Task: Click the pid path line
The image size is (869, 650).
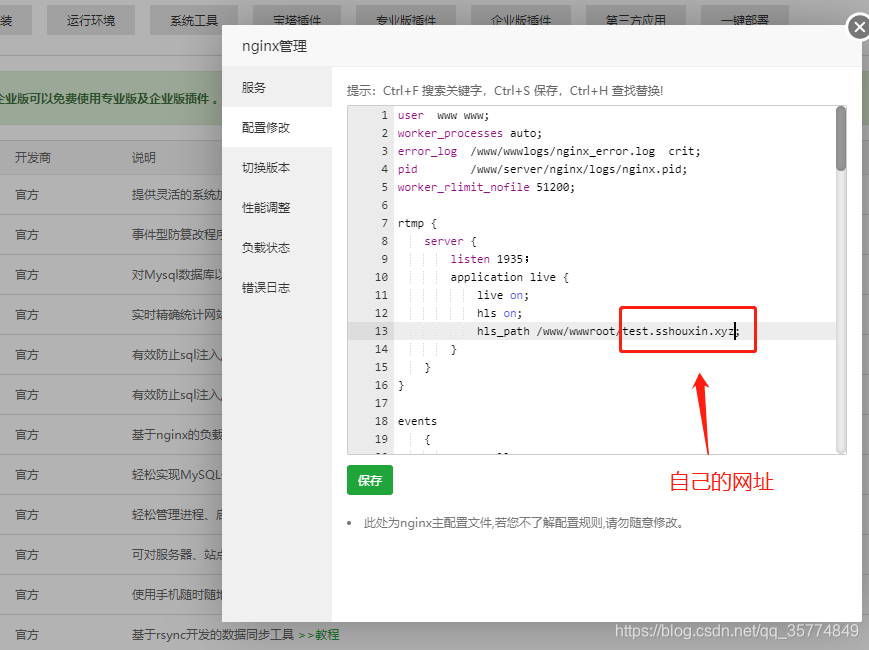Action: pos(542,169)
